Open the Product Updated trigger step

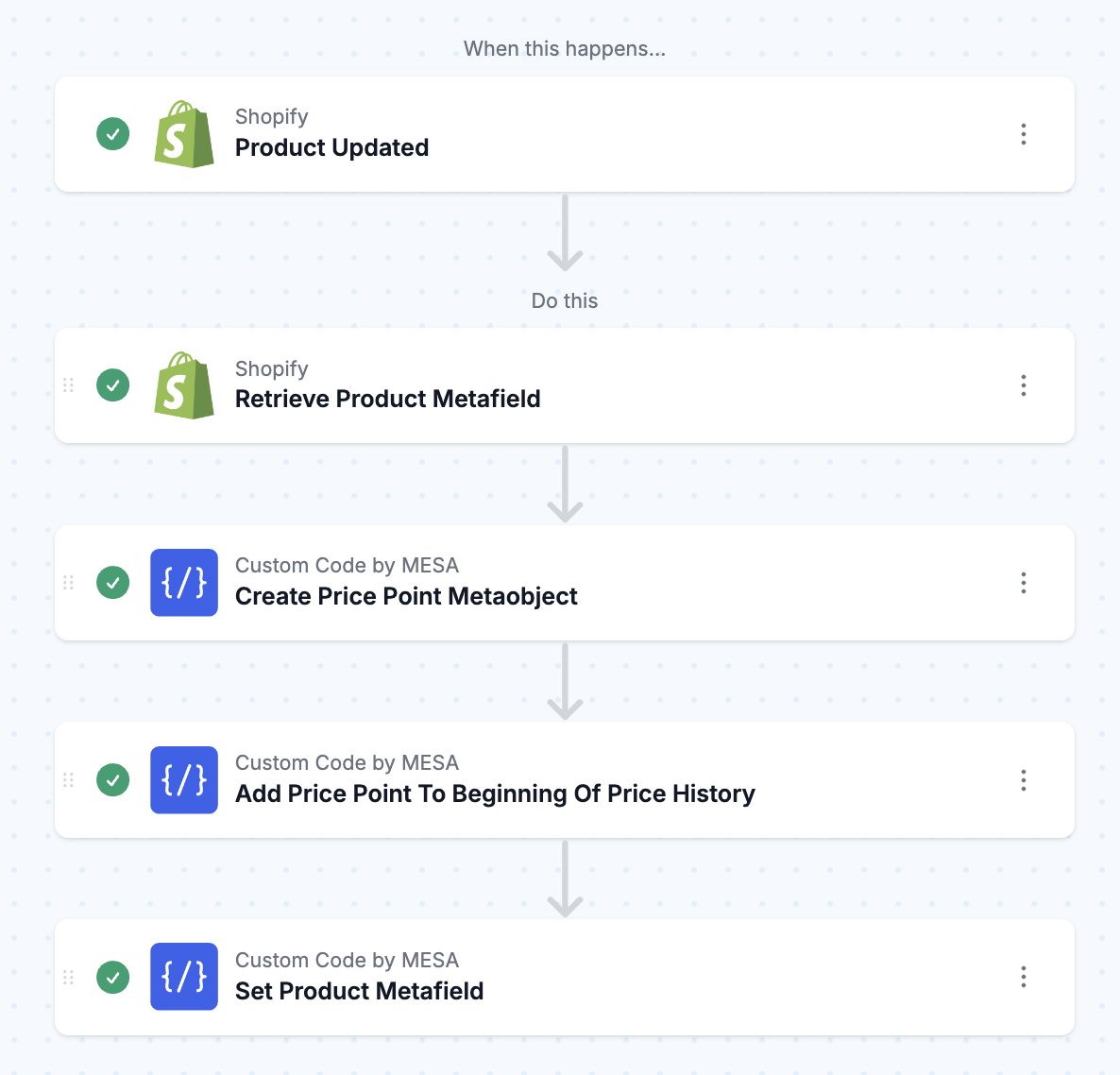(x=565, y=134)
